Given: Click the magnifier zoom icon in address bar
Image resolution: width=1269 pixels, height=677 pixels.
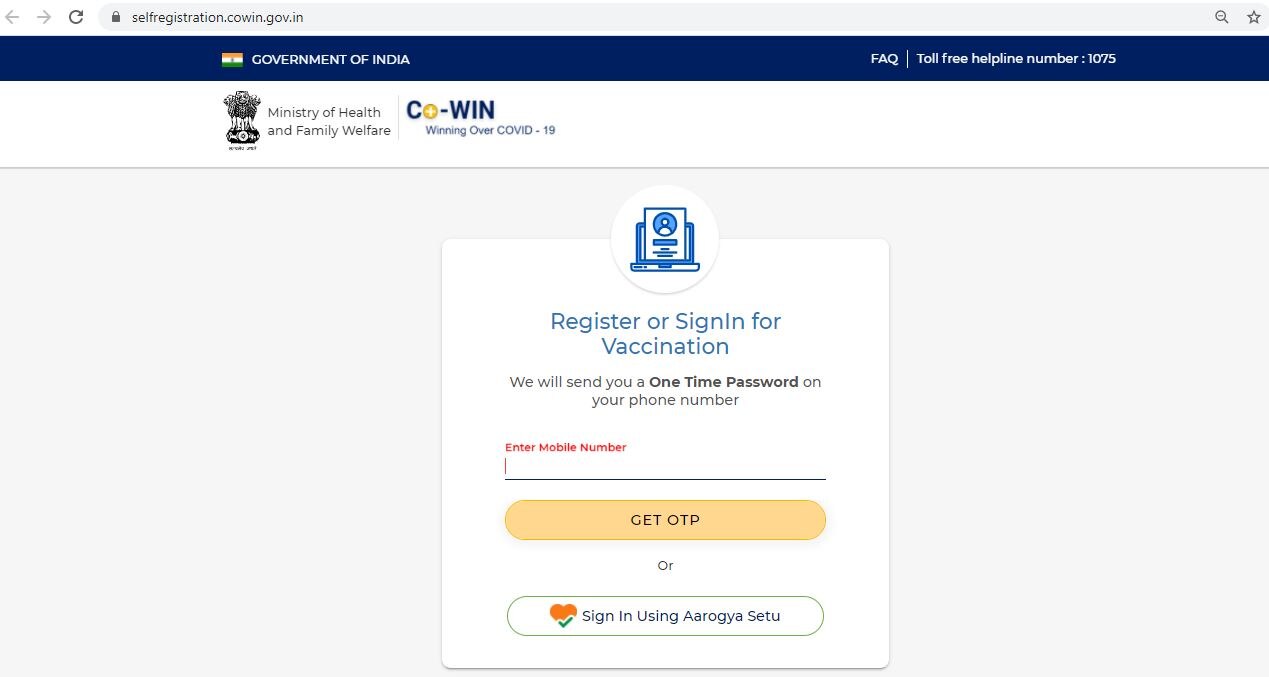Looking at the screenshot, I should pos(1221,17).
